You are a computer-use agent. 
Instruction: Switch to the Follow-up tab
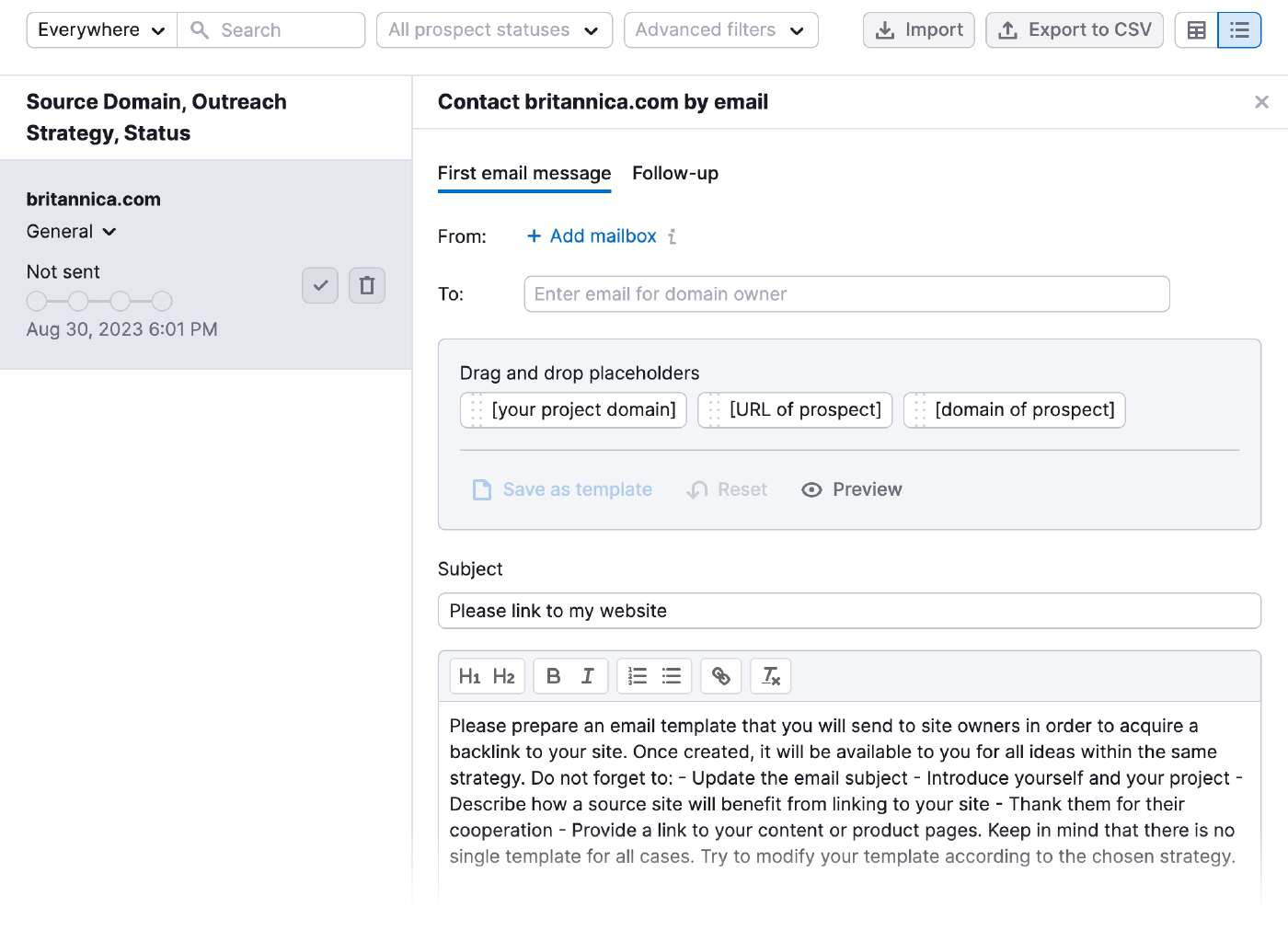[675, 173]
